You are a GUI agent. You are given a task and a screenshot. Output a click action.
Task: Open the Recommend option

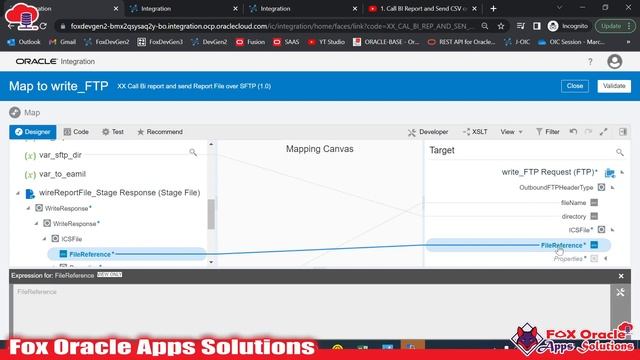pos(160,132)
